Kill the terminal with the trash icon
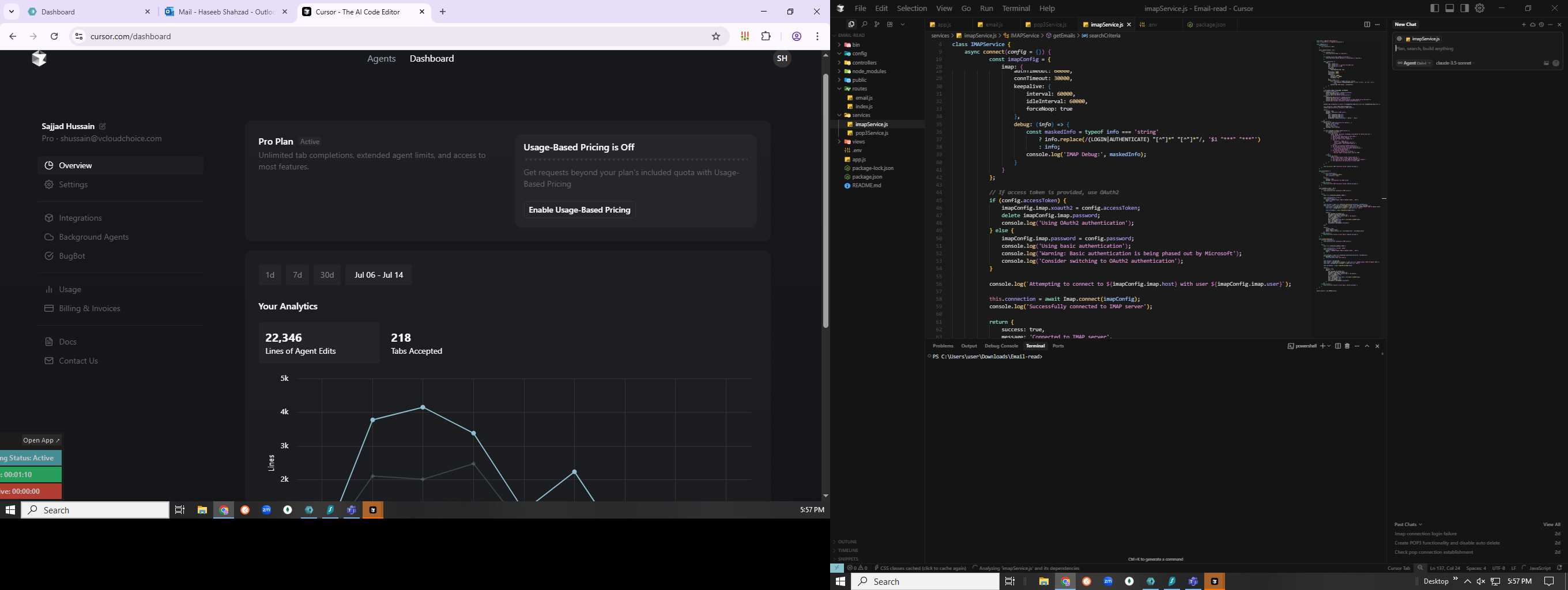The height and width of the screenshot is (590, 1568). (1347, 346)
